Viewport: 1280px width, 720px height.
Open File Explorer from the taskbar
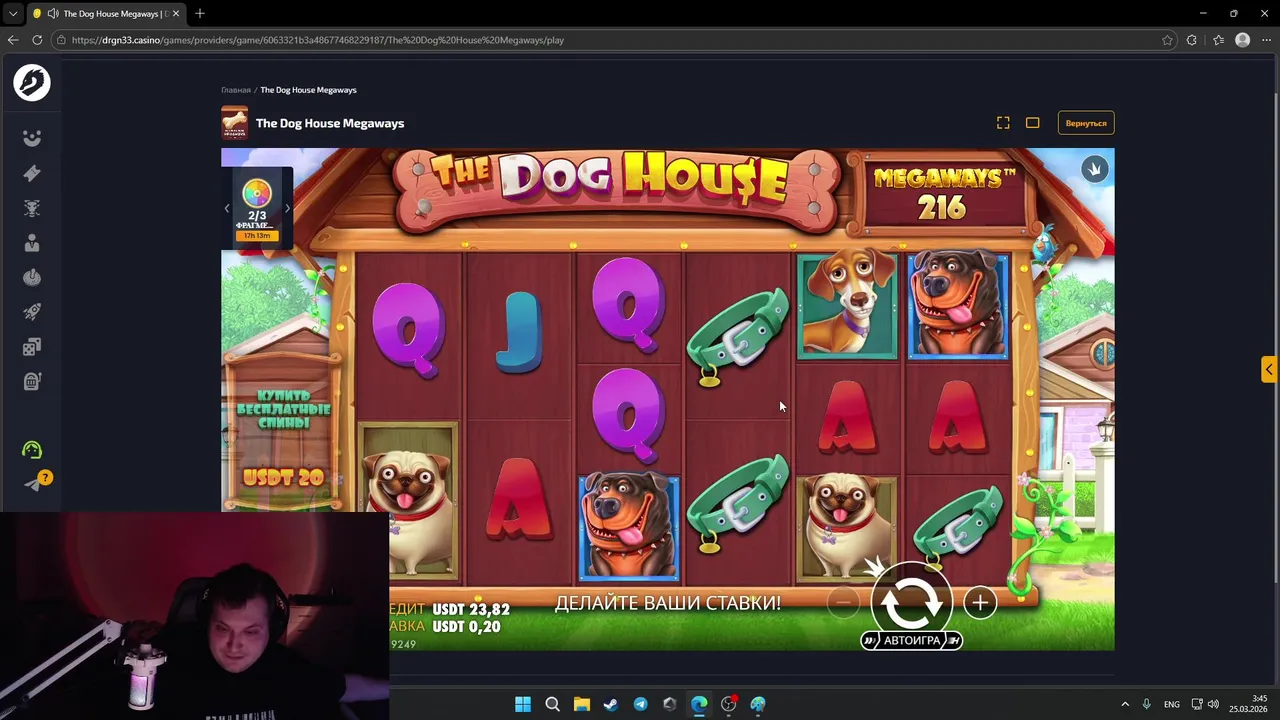(x=581, y=704)
